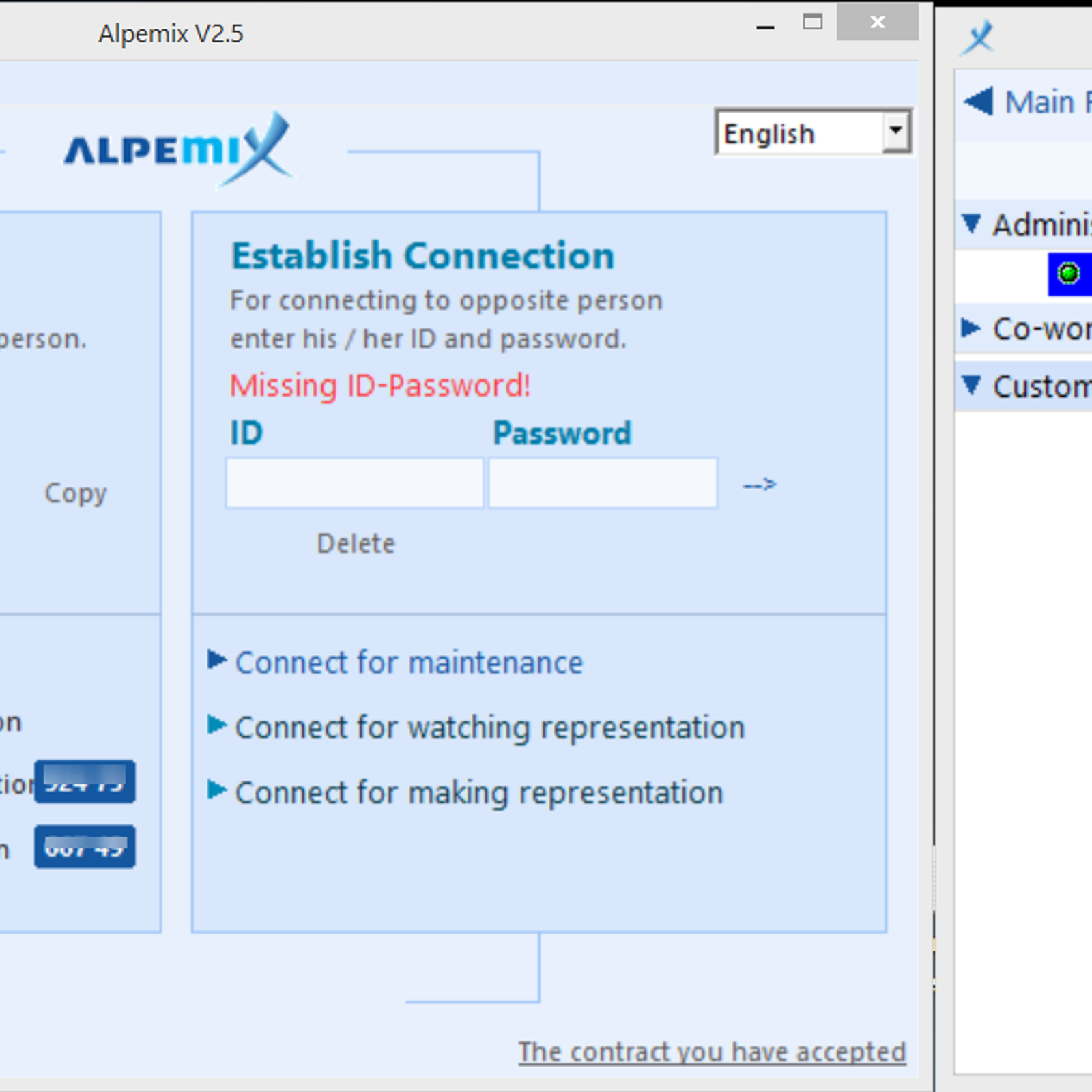1092x1092 pixels.
Task: Maximize the Alpemix V2.5 window
Action: click(x=812, y=22)
